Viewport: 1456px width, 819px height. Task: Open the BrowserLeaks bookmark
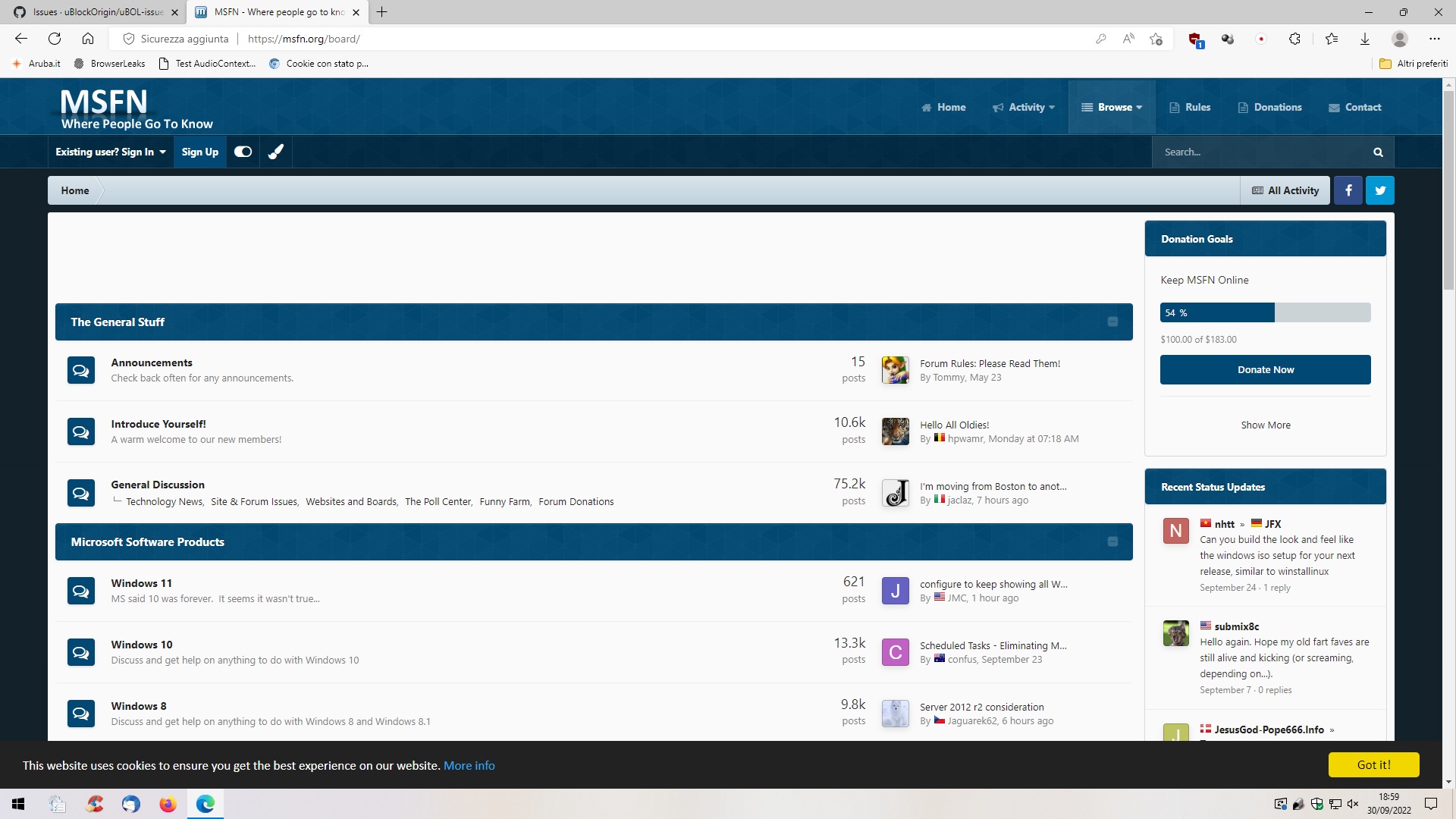point(110,64)
